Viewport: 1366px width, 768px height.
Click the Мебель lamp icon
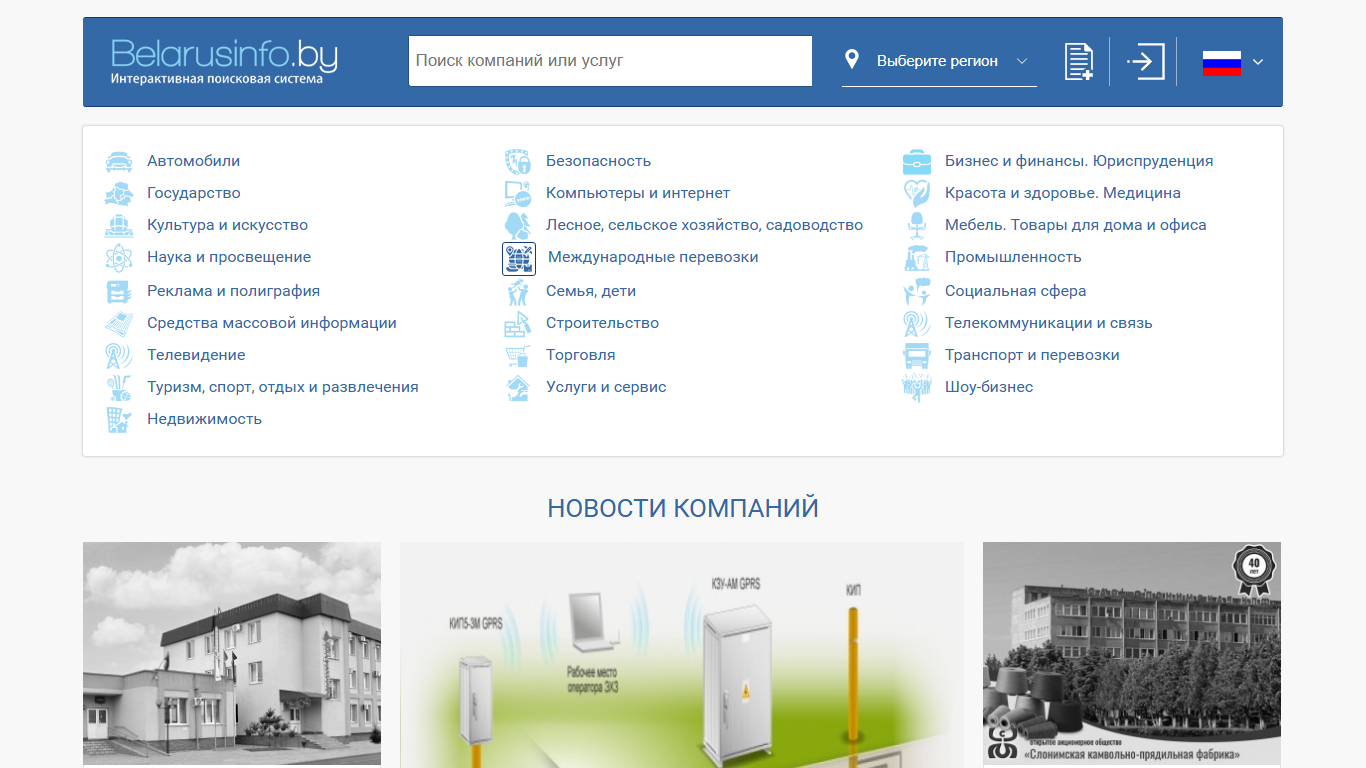pos(917,225)
